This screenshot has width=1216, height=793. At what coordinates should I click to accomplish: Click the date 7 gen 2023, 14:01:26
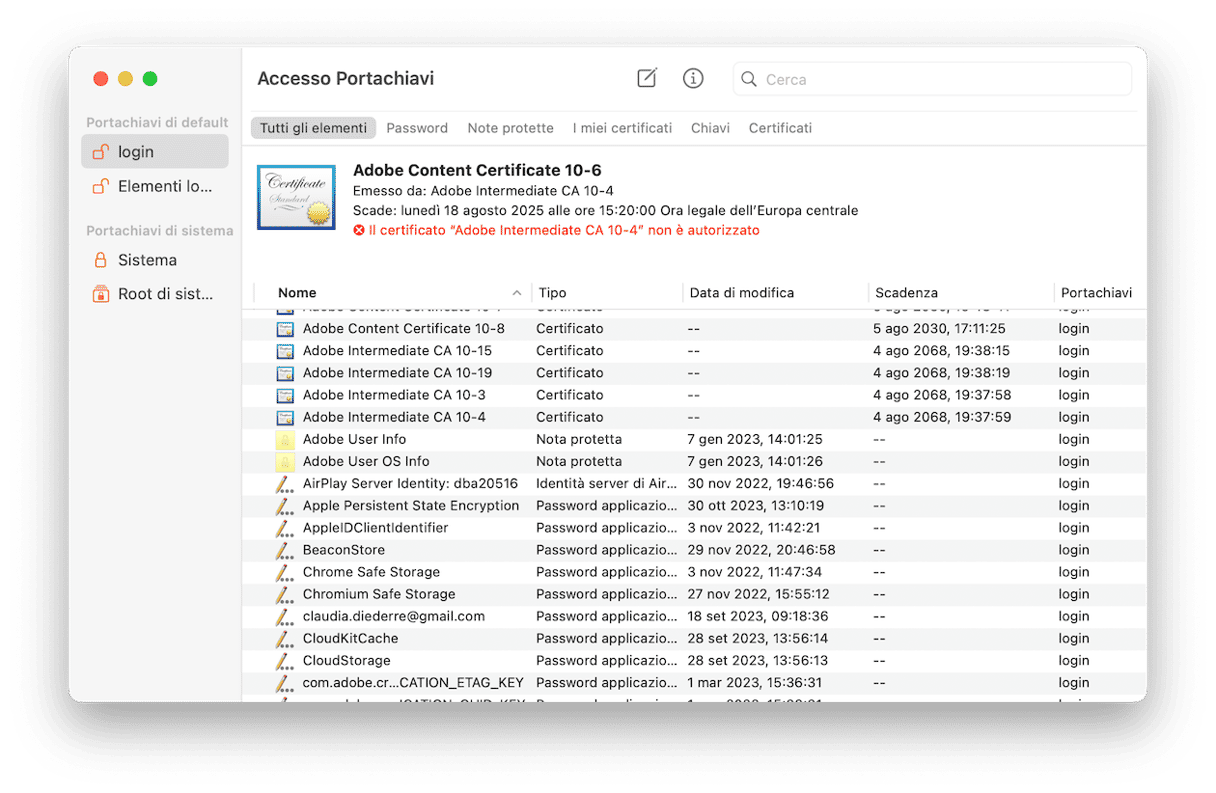pos(755,461)
